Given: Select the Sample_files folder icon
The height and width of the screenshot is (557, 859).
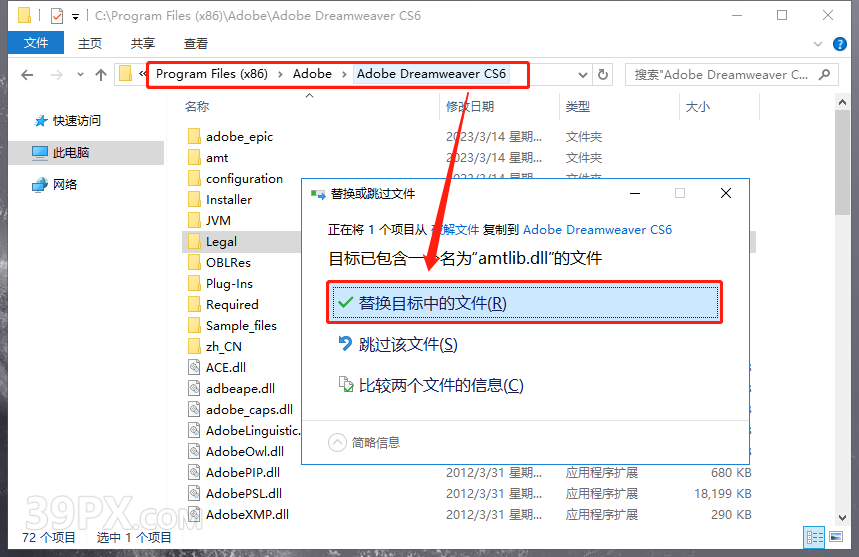Looking at the screenshot, I should pyautogui.click(x=194, y=325).
